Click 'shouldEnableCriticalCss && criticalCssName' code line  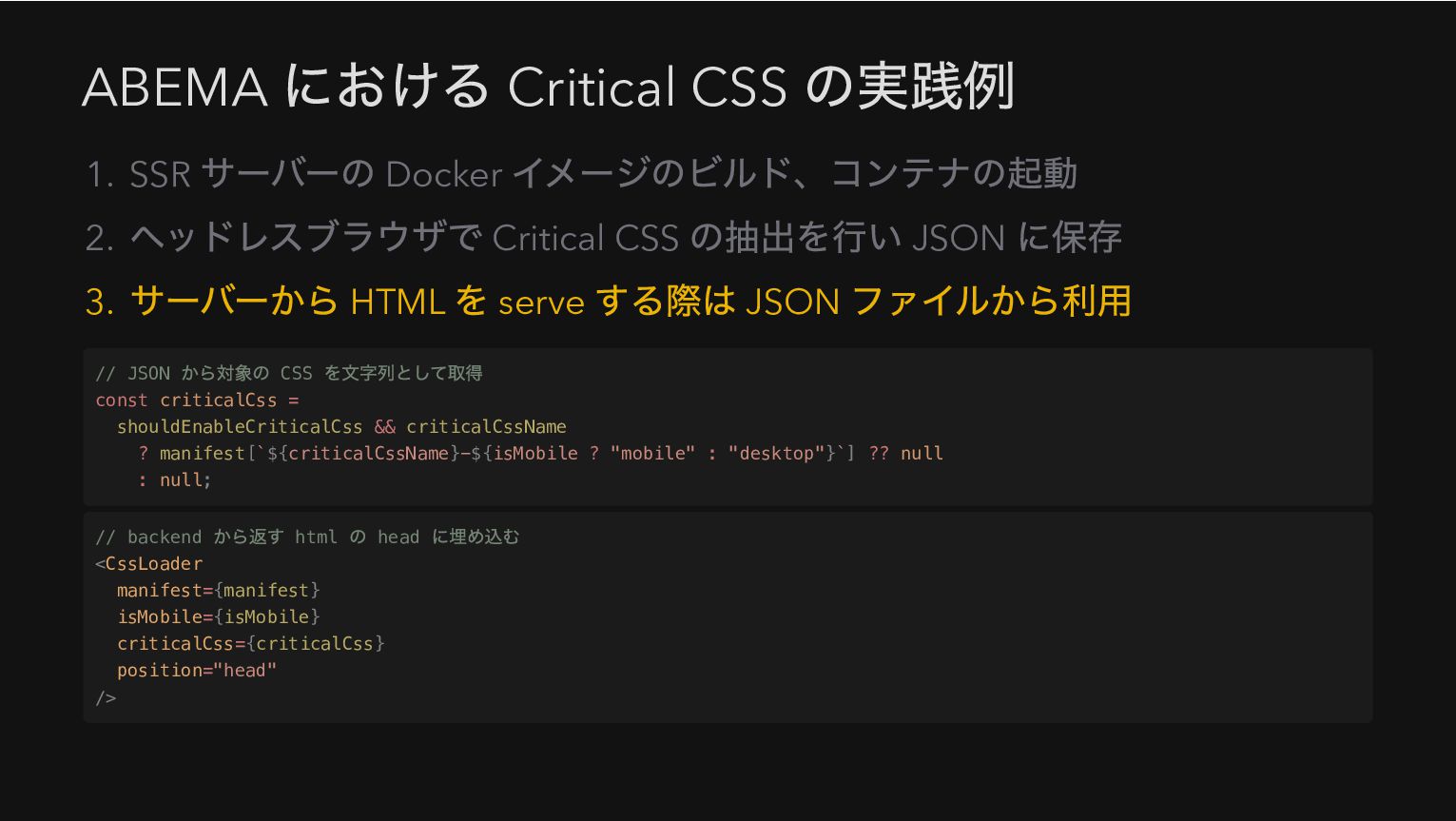341,426
